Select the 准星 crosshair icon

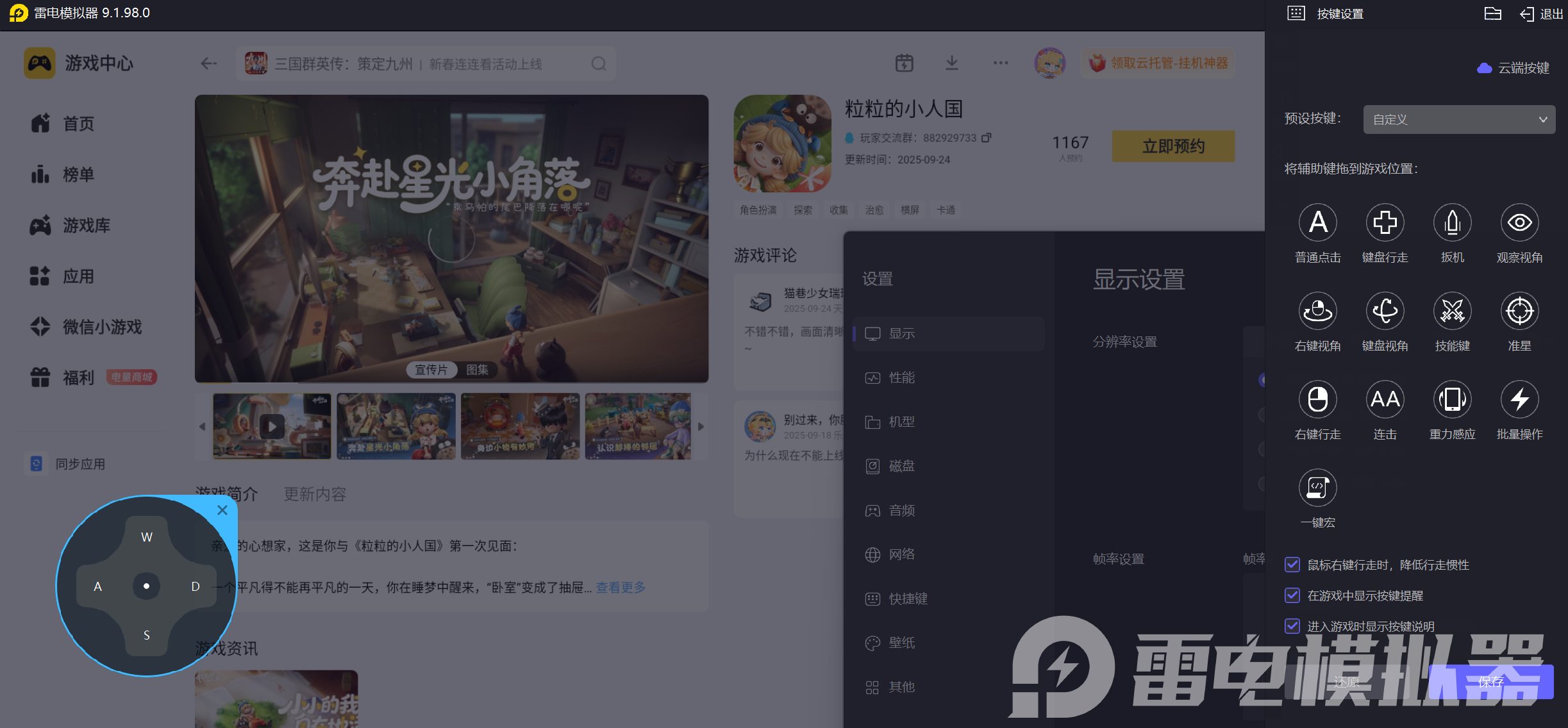(x=1519, y=311)
